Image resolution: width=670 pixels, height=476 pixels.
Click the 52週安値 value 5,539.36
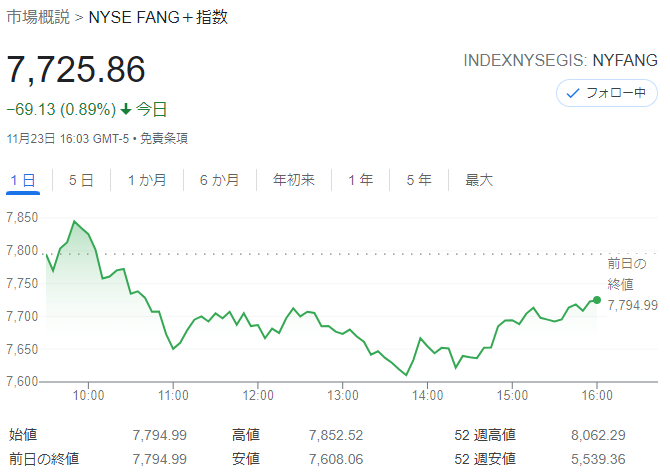(598, 459)
